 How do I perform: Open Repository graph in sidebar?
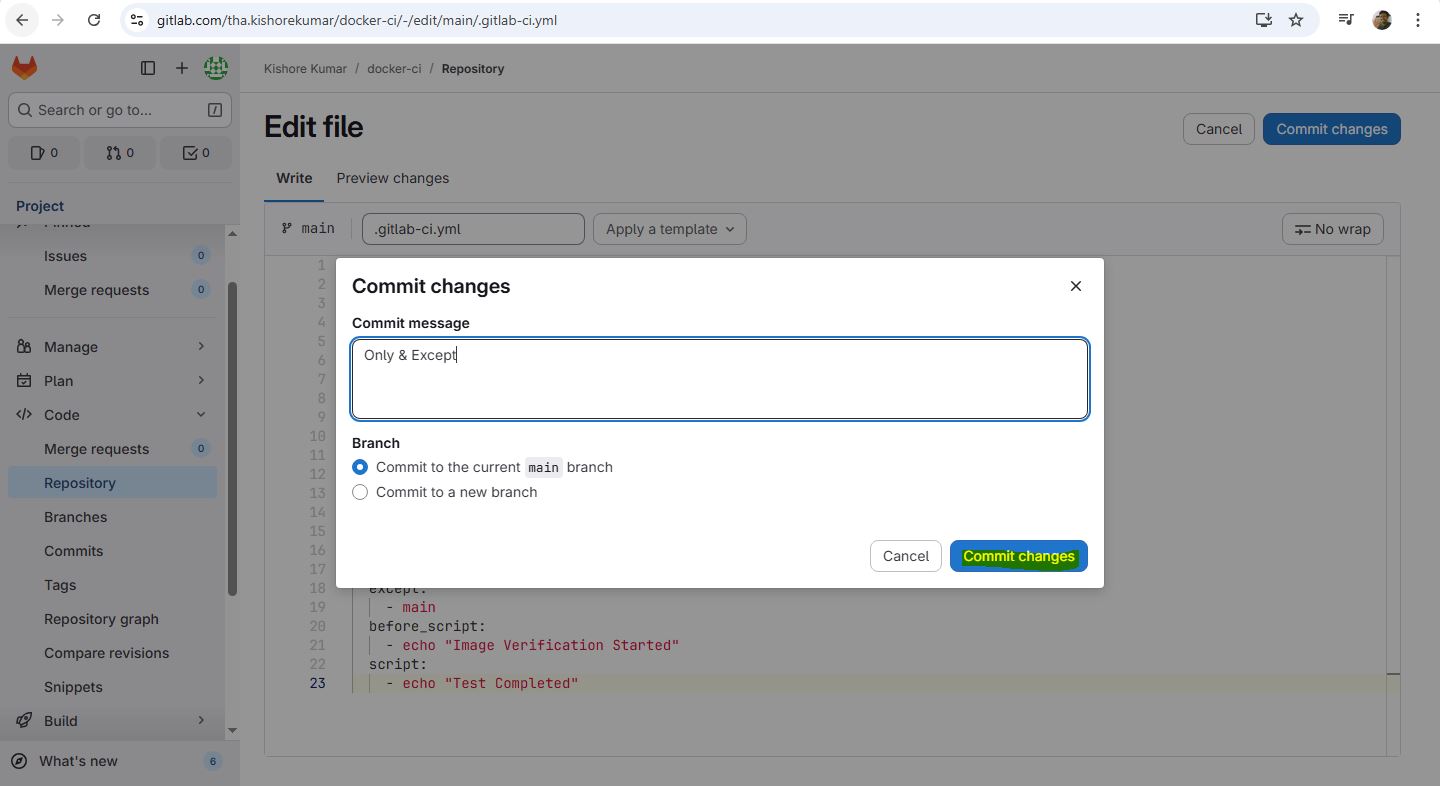pyautogui.click(x=101, y=619)
